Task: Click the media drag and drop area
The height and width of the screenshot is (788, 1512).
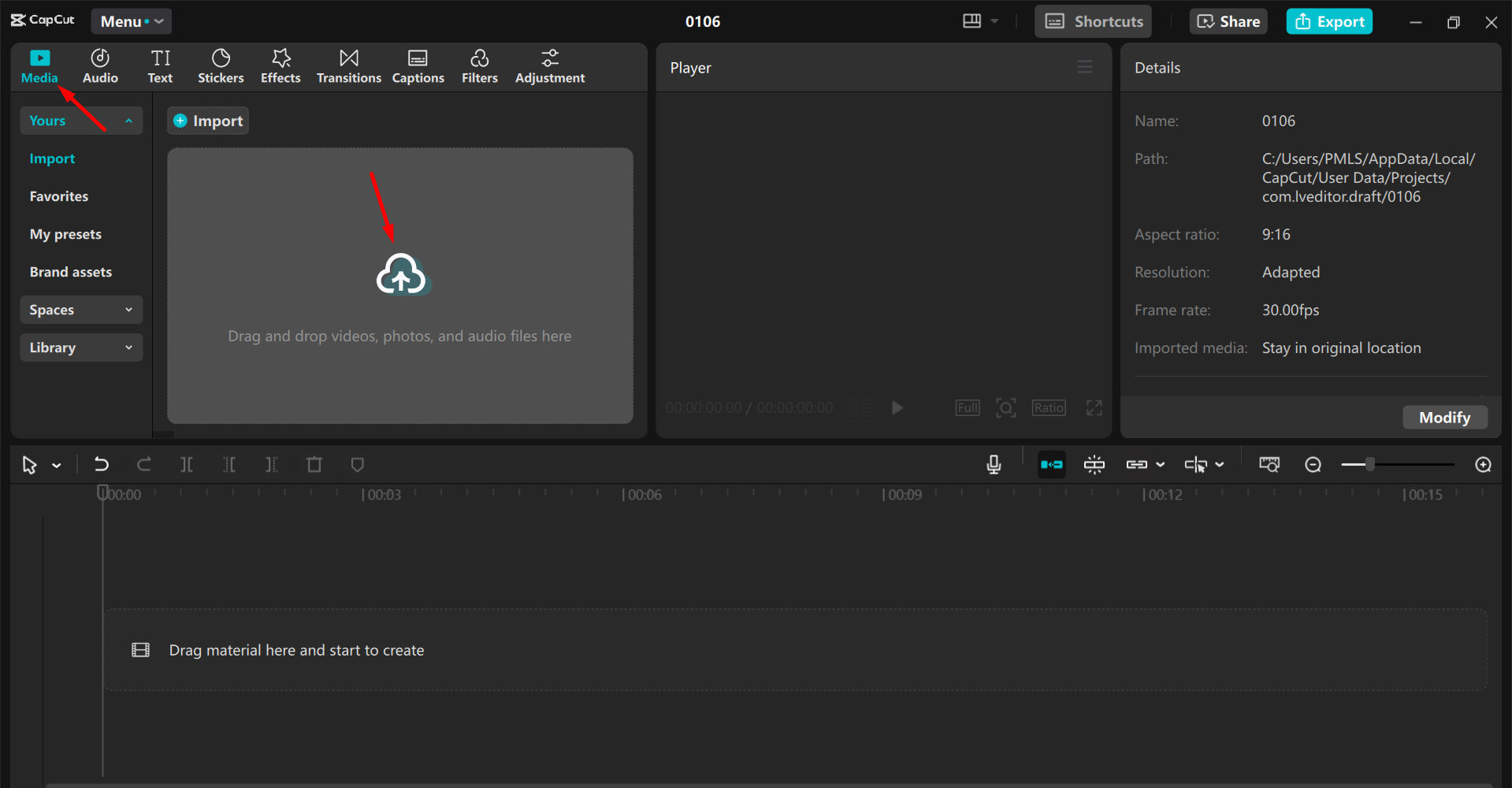Action: [x=400, y=286]
